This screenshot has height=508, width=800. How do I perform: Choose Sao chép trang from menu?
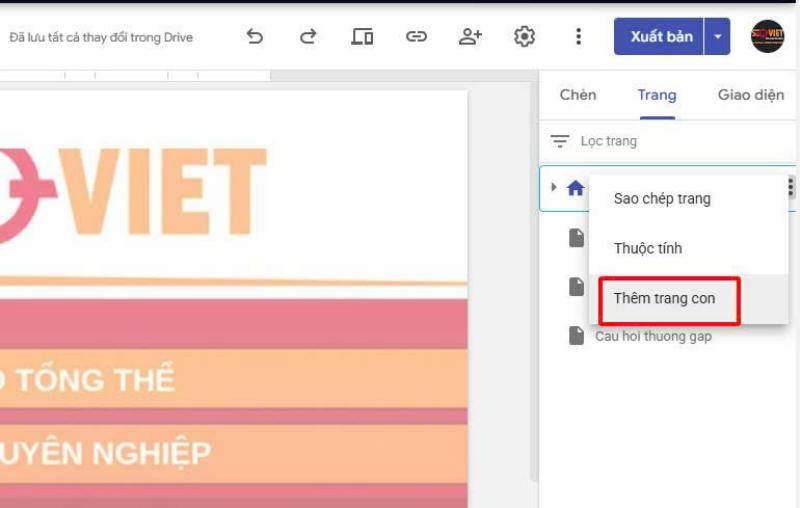688,199
